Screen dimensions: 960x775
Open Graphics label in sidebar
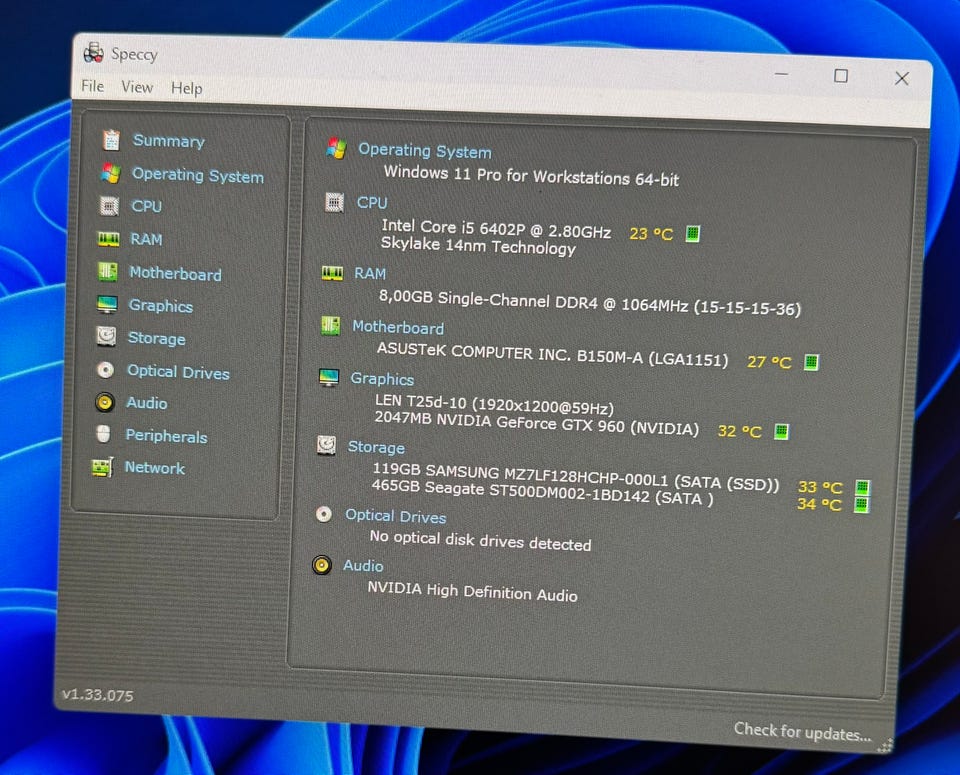tap(161, 306)
